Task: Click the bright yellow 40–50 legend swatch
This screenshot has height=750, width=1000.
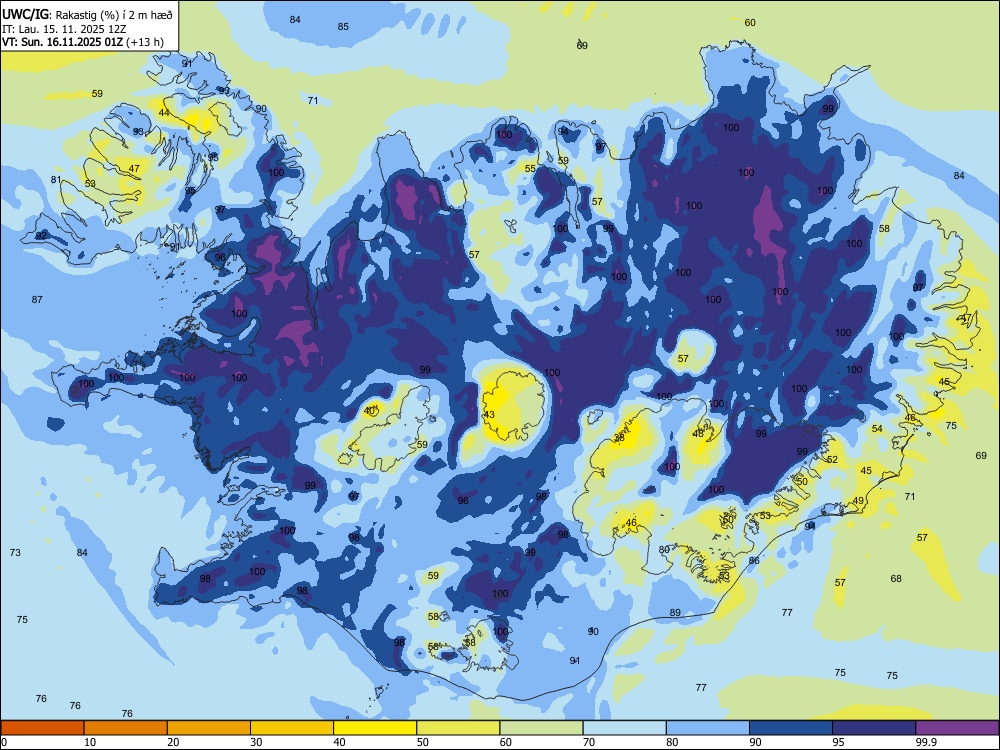Action: (x=375, y=728)
